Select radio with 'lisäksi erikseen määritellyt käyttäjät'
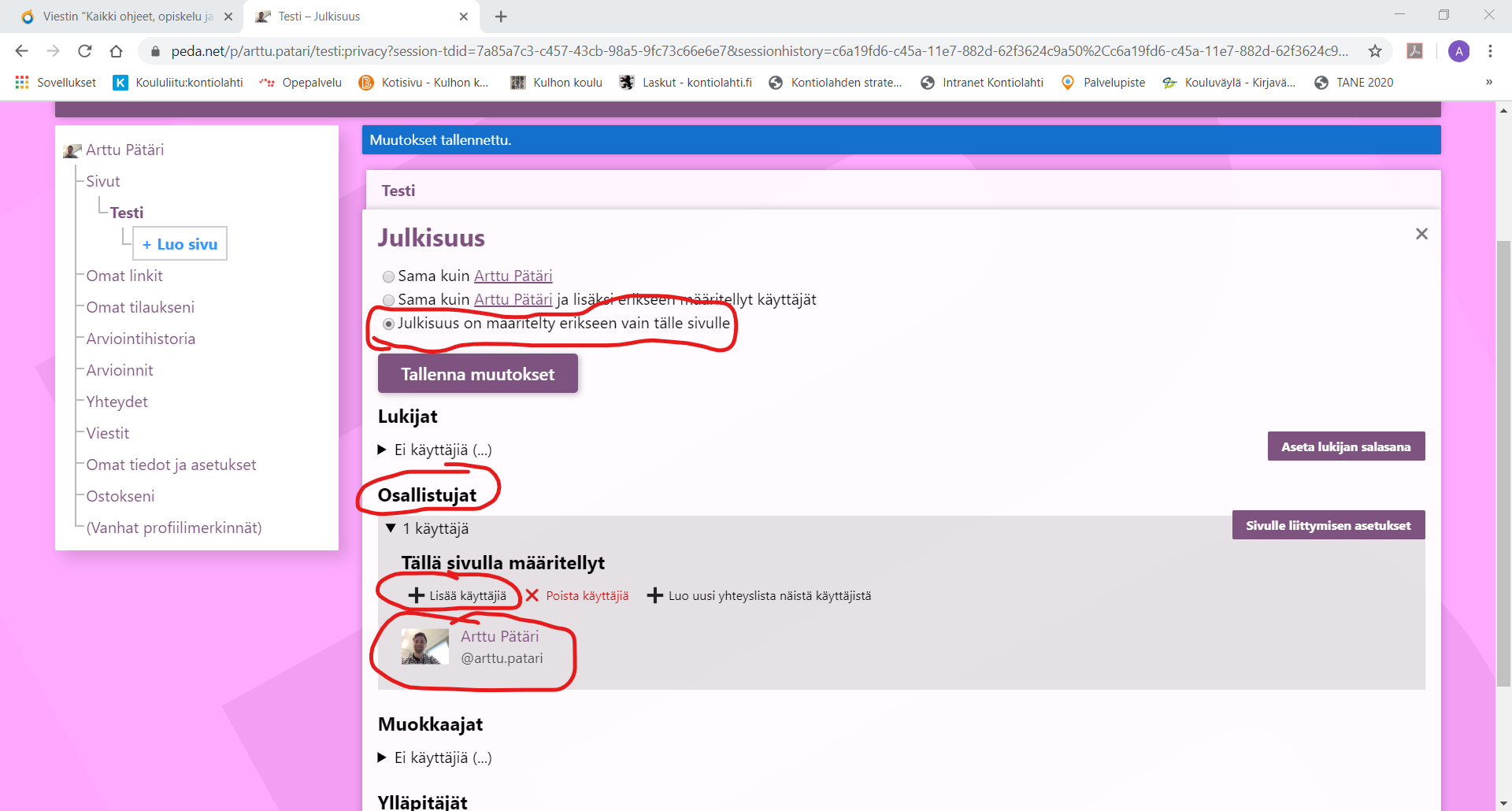This screenshot has height=811, width=1512. (388, 301)
